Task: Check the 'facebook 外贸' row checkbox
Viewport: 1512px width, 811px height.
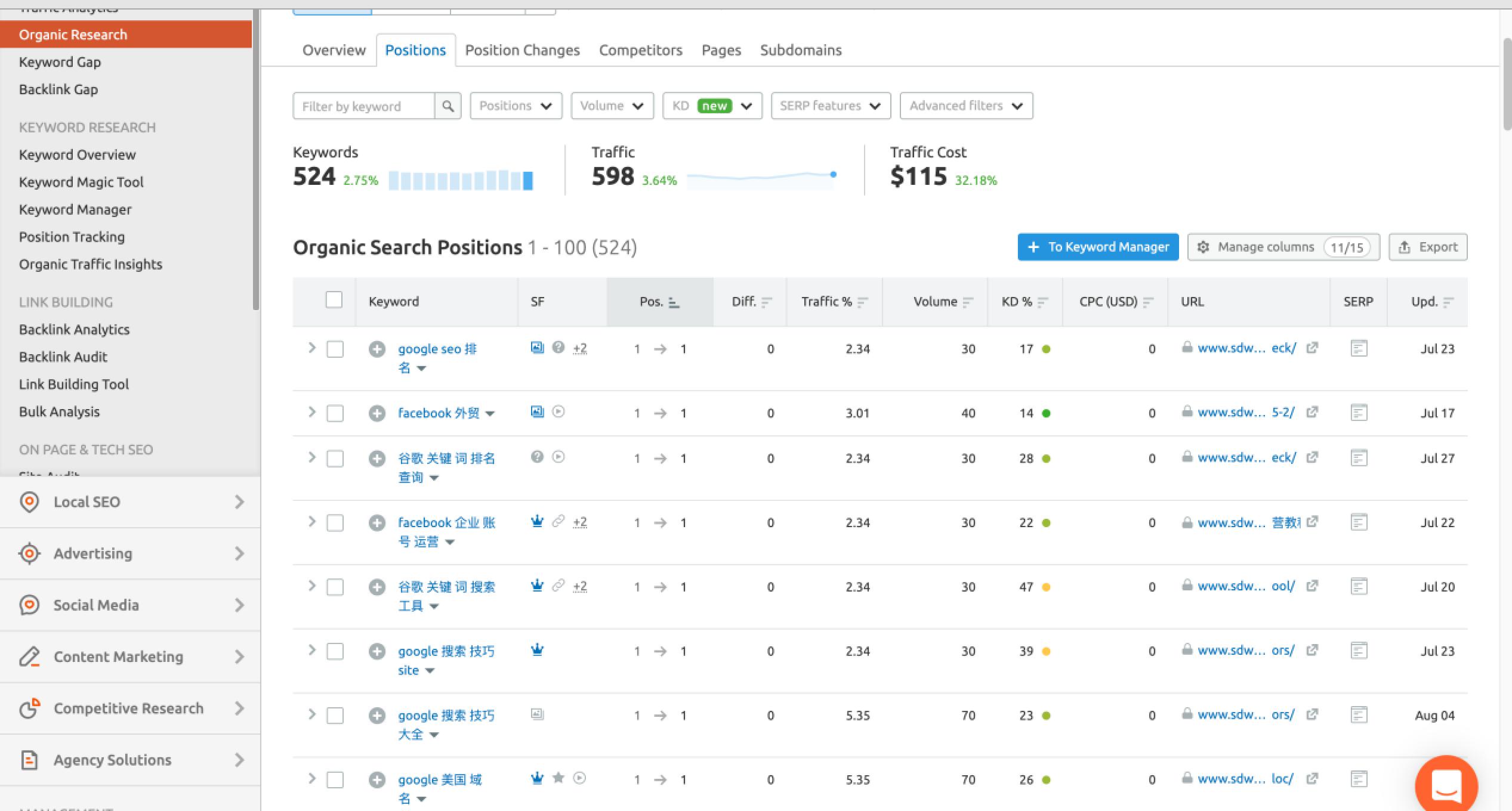Action: [x=335, y=414]
